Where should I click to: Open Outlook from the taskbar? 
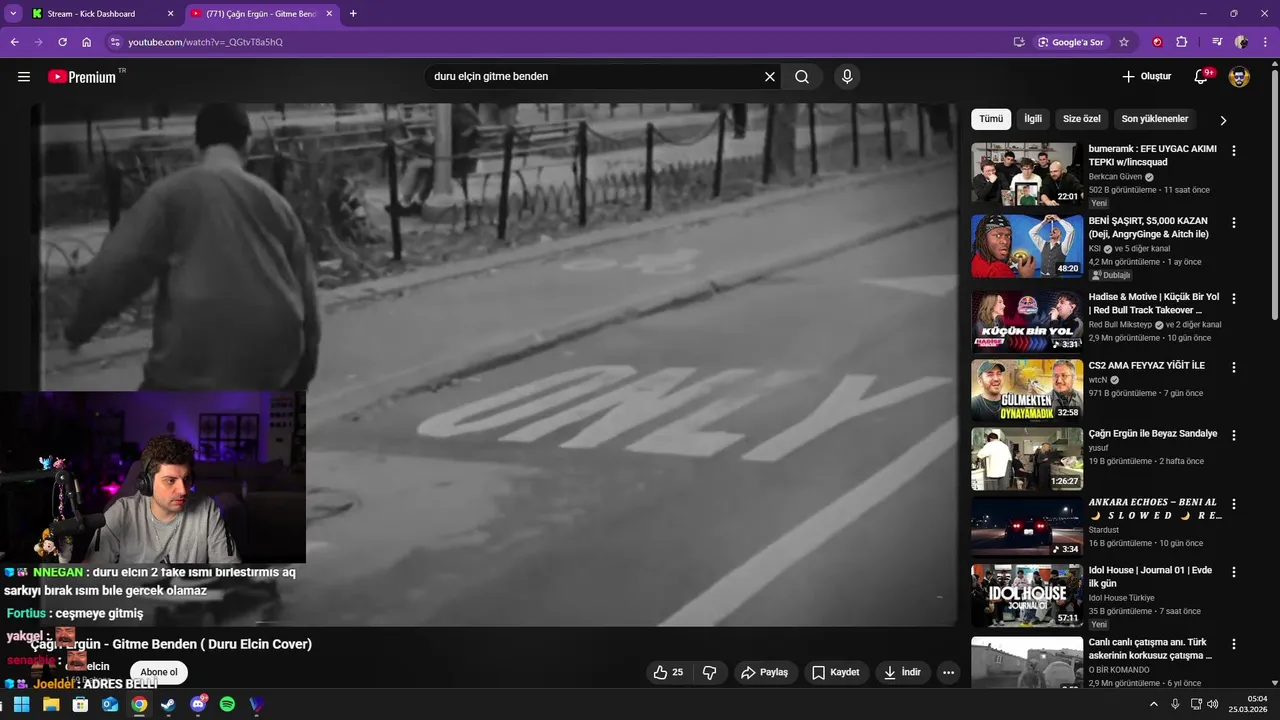[110, 704]
